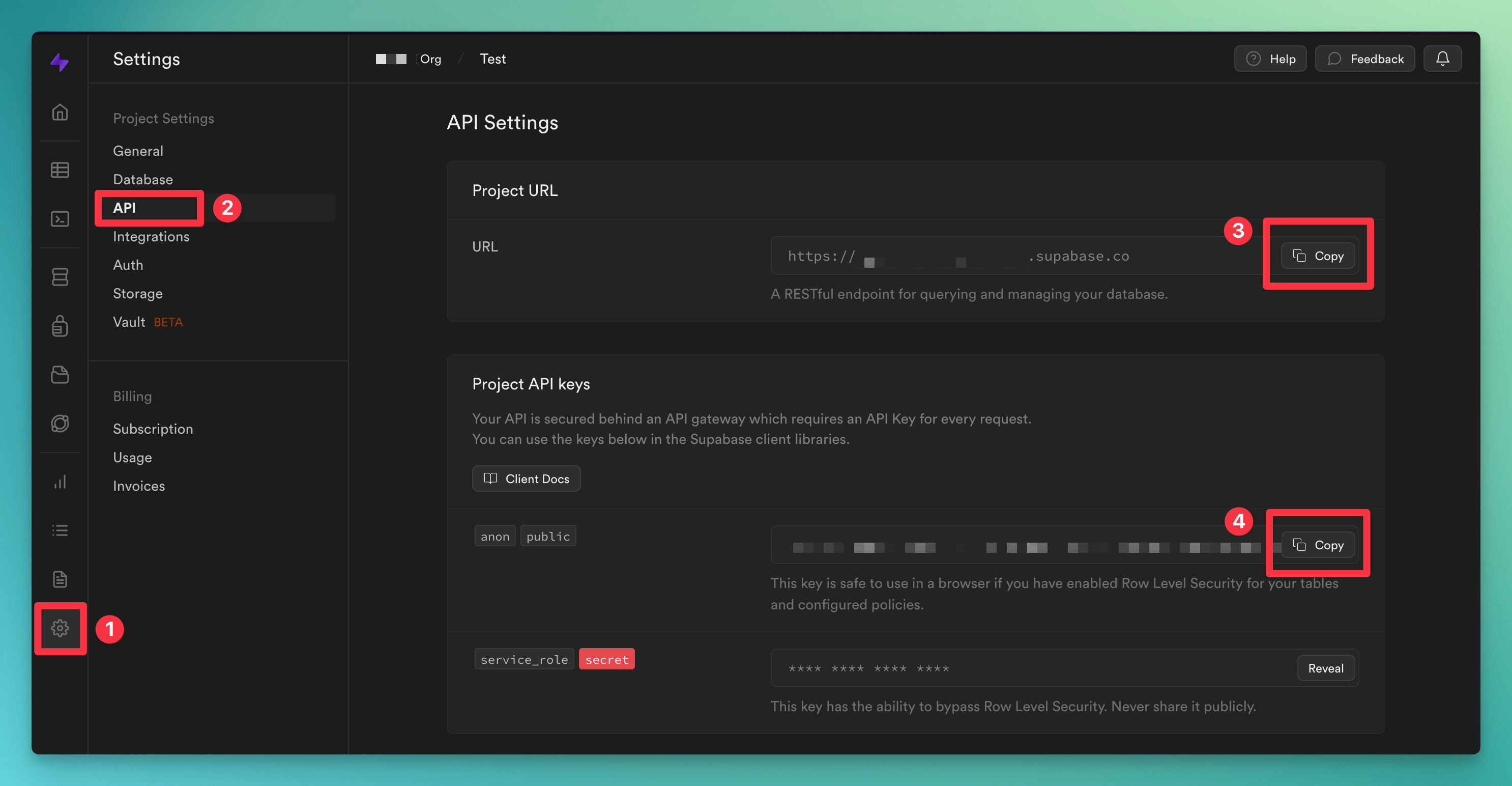The width and height of the screenshot is (1512, 786).
Task: Click the Supabase logo icon
Action: click(60, 61)
